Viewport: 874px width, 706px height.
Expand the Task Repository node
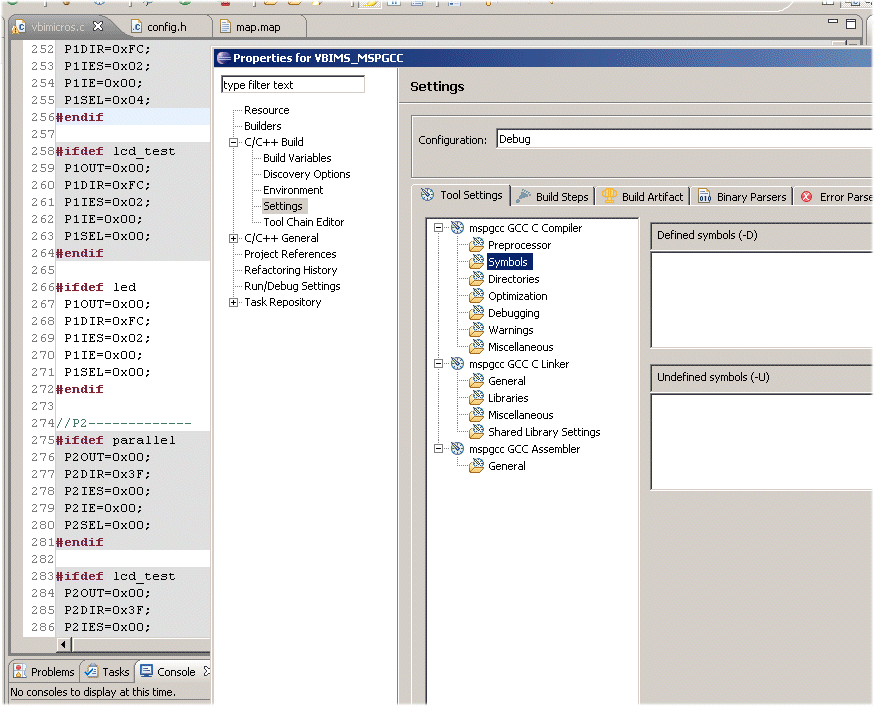(234, 302)
